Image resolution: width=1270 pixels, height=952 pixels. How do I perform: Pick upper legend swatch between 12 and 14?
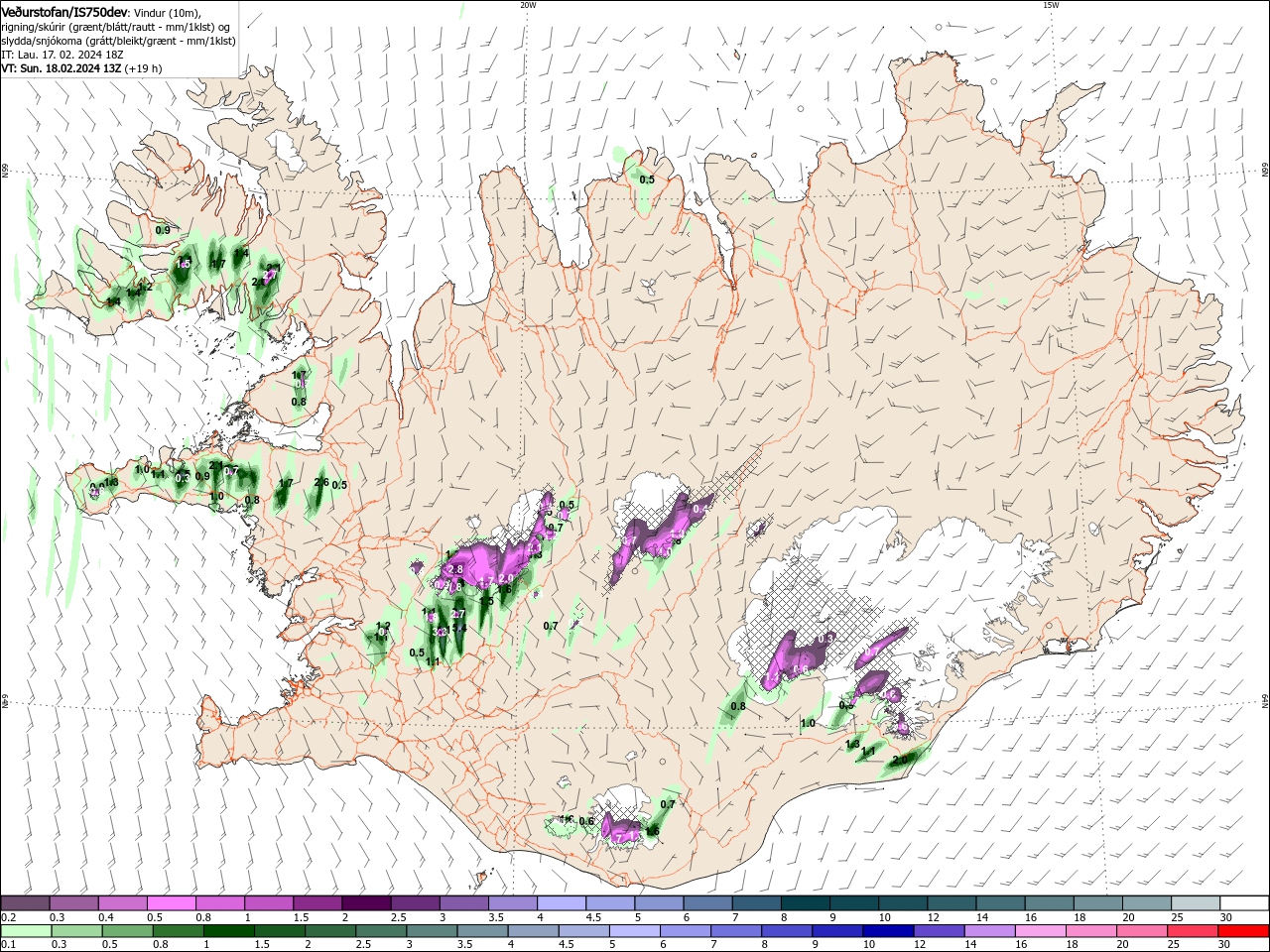[x=951, y=903]
